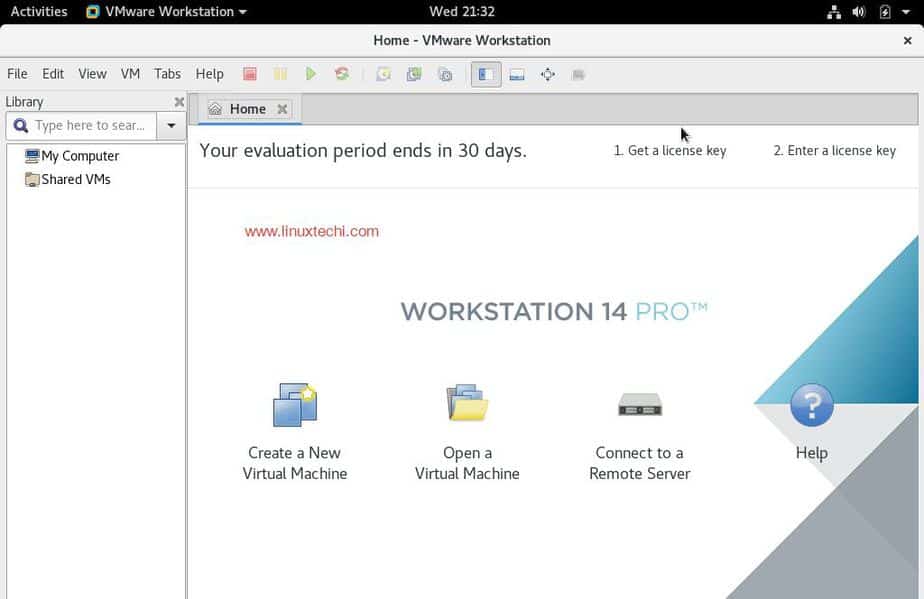Open the View menu

pos(93,74)
